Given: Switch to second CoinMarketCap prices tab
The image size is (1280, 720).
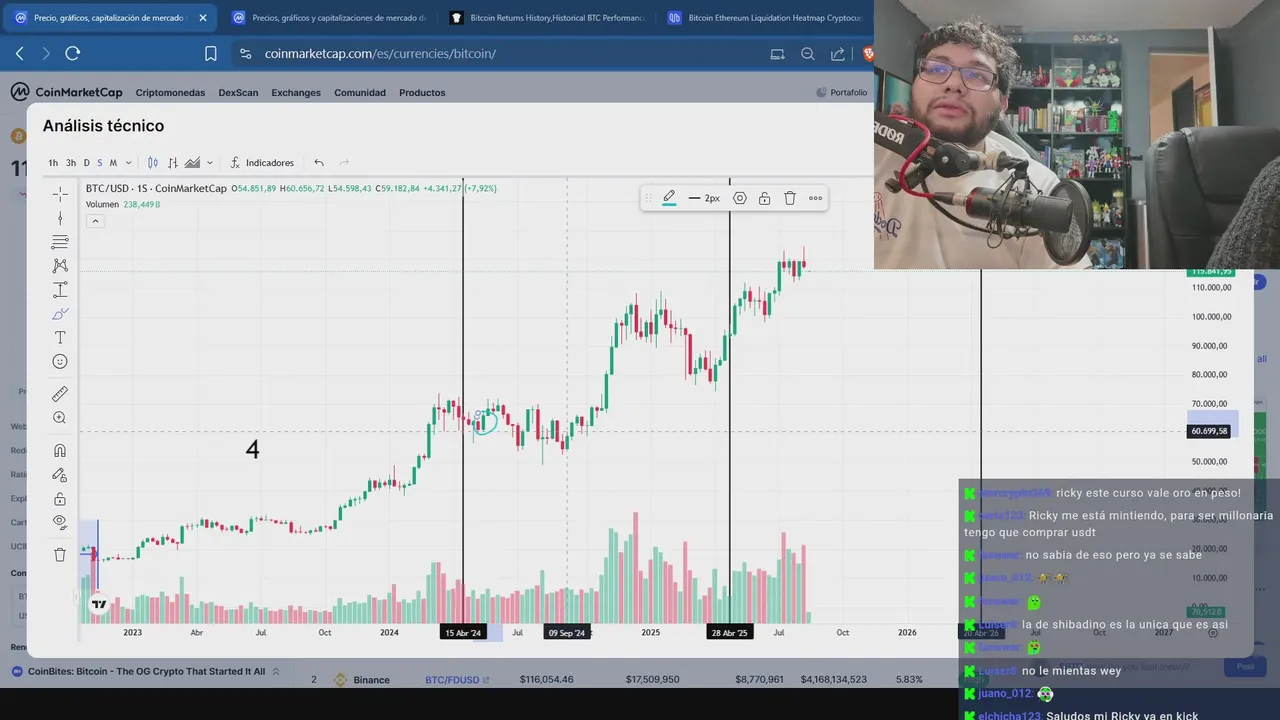Looking at the screenshot, I should [x=329, y=18].
